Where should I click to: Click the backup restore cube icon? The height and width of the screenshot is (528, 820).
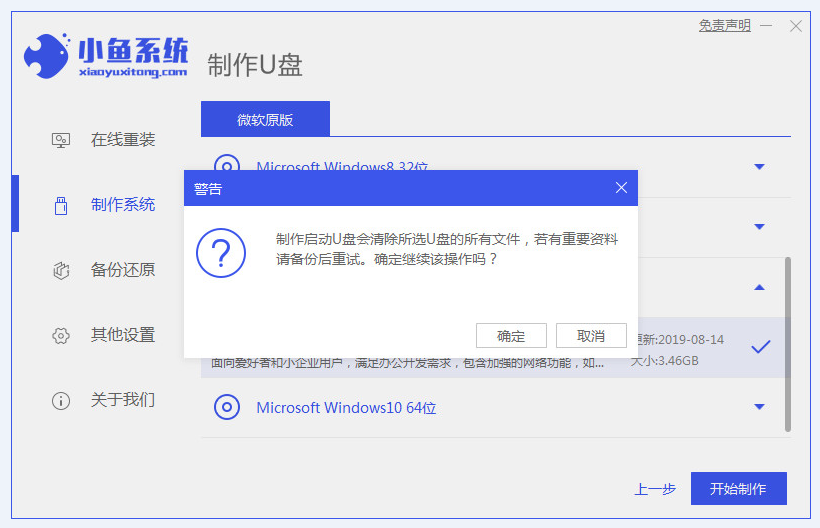point(61,270)
